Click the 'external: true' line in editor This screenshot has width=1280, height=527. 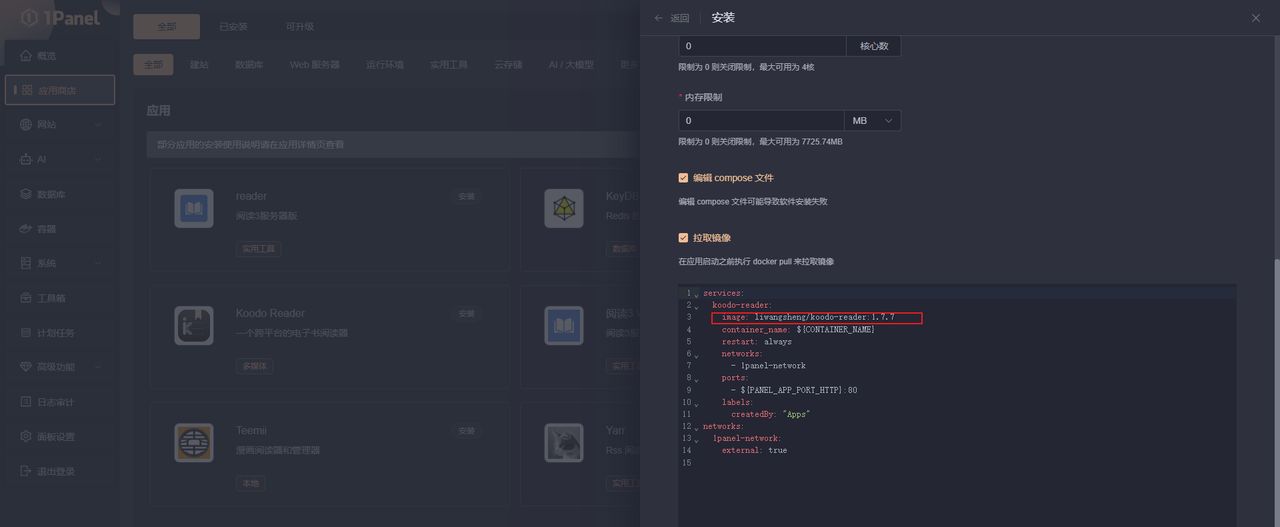[754, 451]
